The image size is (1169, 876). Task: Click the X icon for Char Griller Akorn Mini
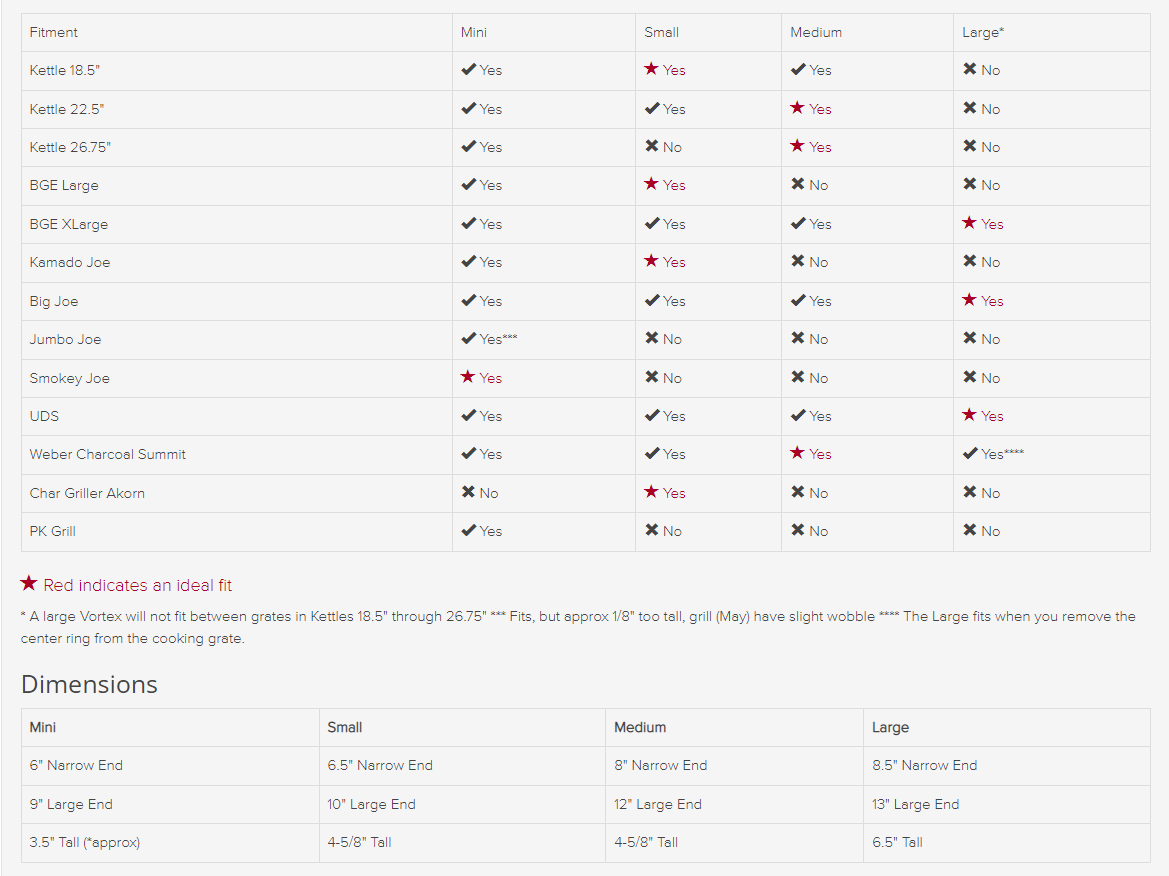(x=468, y=493)
